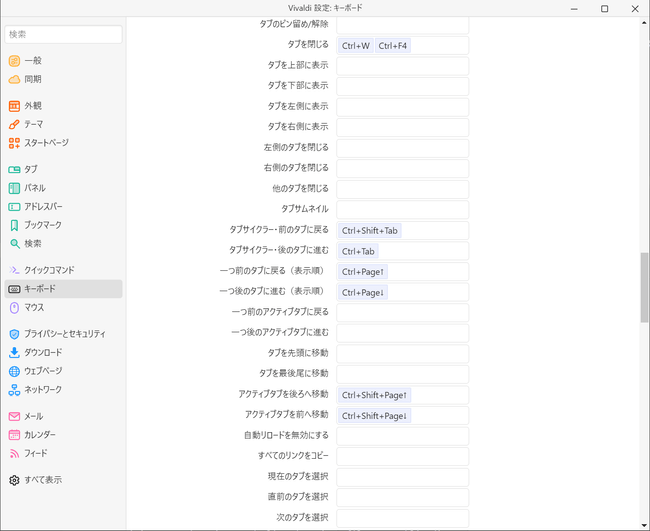Click the タブを先頭に移動 shortcut field
Screen dimensions: 650x531
tap(403, 354)
